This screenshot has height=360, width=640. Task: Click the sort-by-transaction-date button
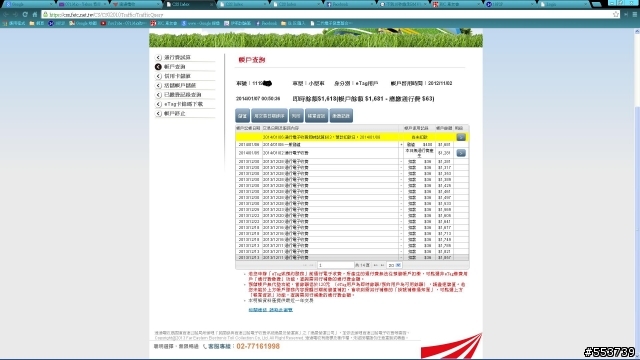tap(269, 116)
